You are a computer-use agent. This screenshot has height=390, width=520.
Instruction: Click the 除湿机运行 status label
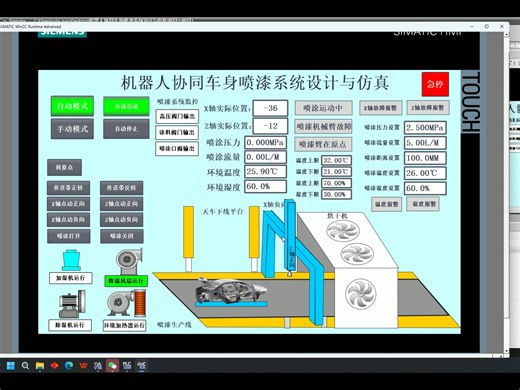coord(70,325)
